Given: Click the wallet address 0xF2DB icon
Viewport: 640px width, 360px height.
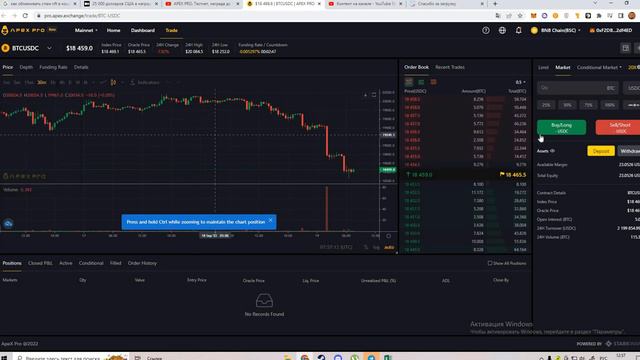Looking at the screenshot, I should tap(592, 30).
